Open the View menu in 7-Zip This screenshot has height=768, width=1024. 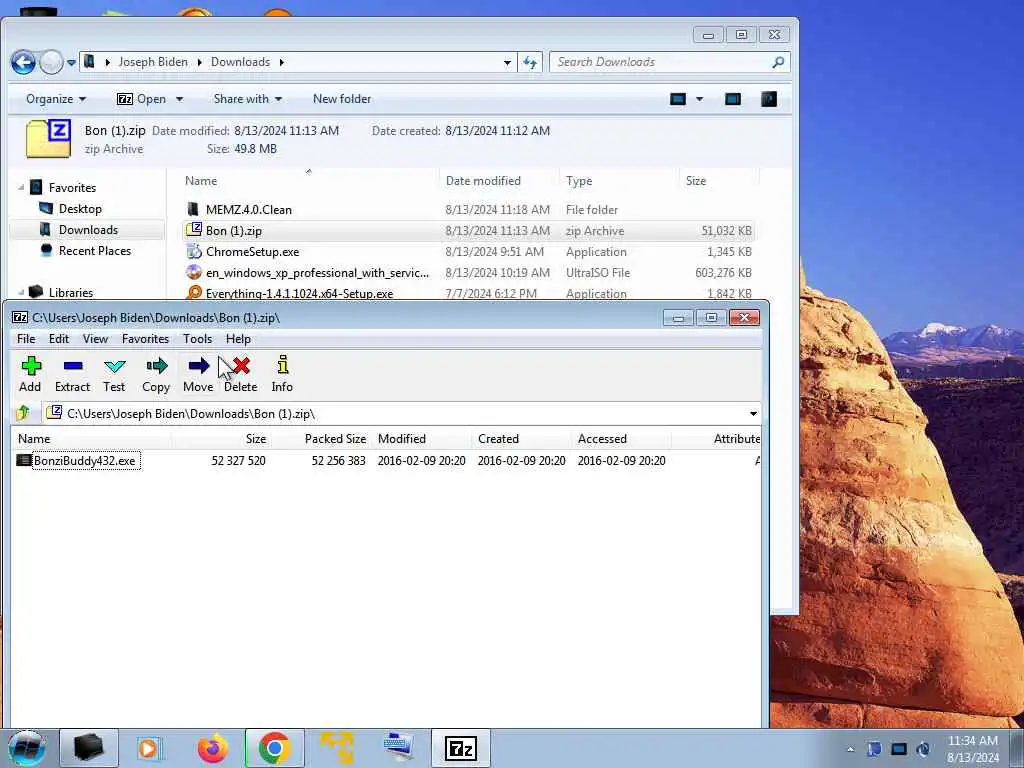95,339
